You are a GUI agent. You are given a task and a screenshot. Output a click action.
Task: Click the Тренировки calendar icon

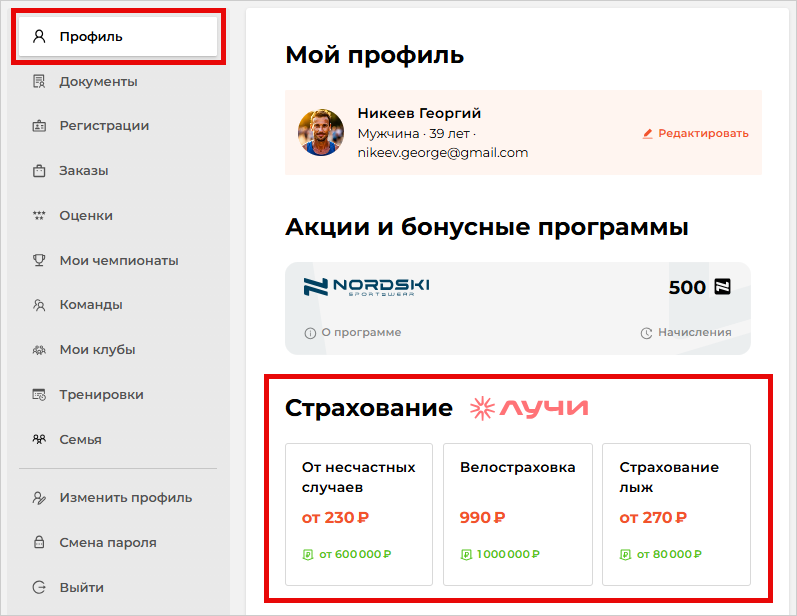coord(39,394)
